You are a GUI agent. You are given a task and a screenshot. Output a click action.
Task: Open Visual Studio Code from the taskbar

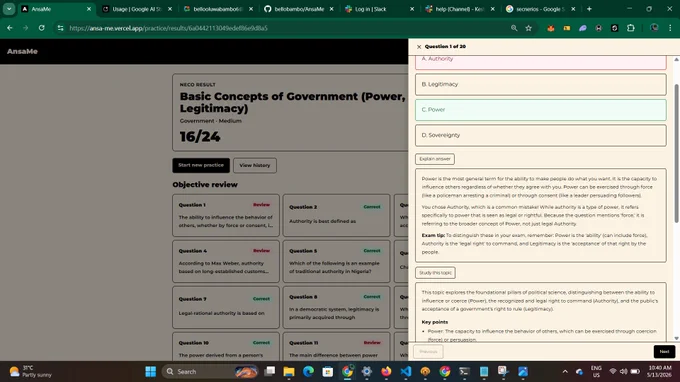(x=405, y=372)
